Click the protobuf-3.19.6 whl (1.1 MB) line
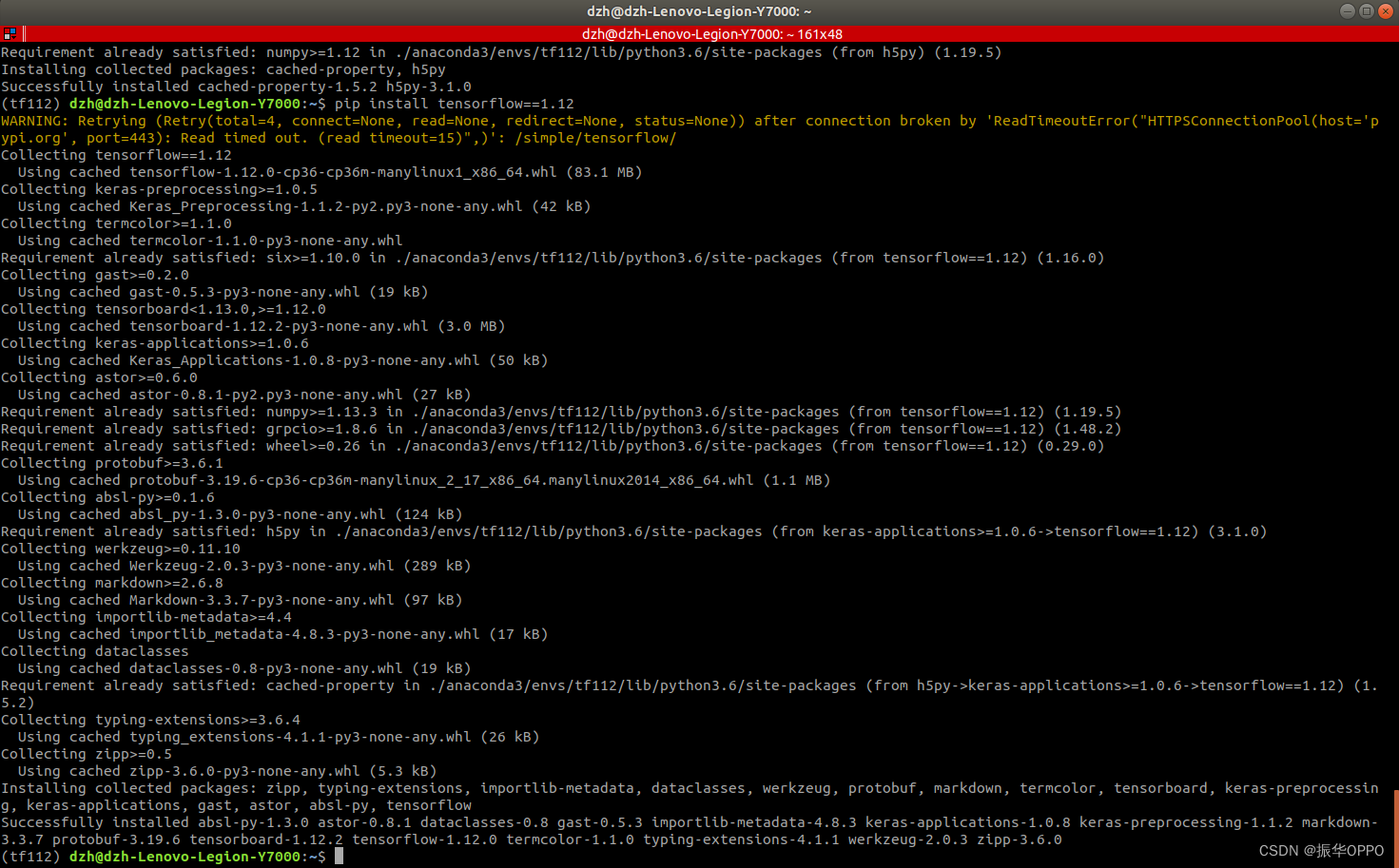1399x868 pixels. (x=424, y=480)
